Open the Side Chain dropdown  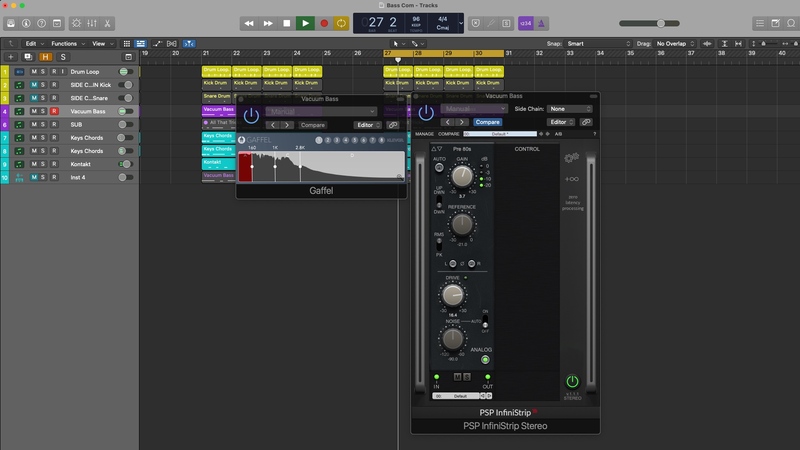tap(570, 108)
